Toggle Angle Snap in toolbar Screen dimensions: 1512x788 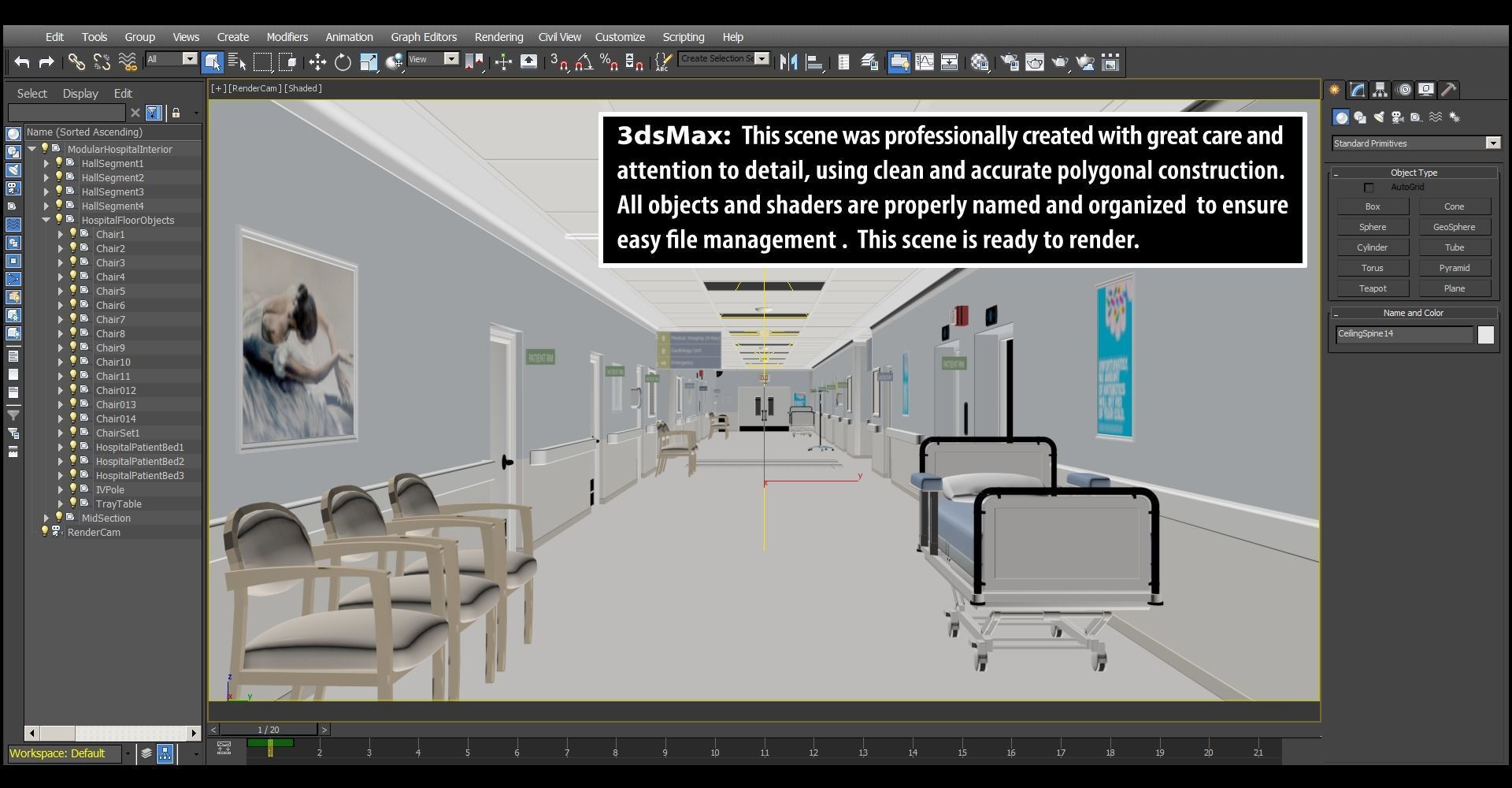(584, 61)
